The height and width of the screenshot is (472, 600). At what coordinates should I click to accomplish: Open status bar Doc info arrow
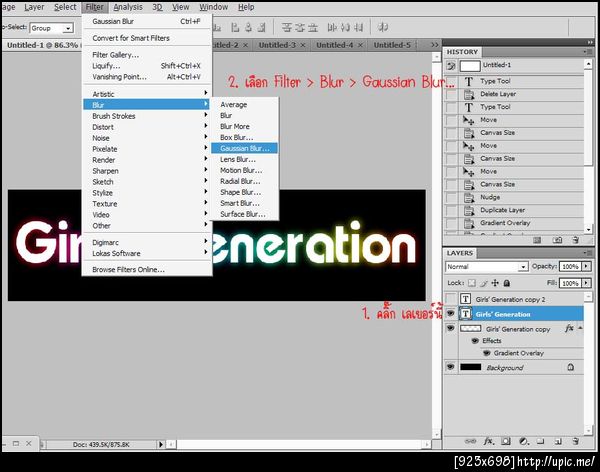pos(161,444)
